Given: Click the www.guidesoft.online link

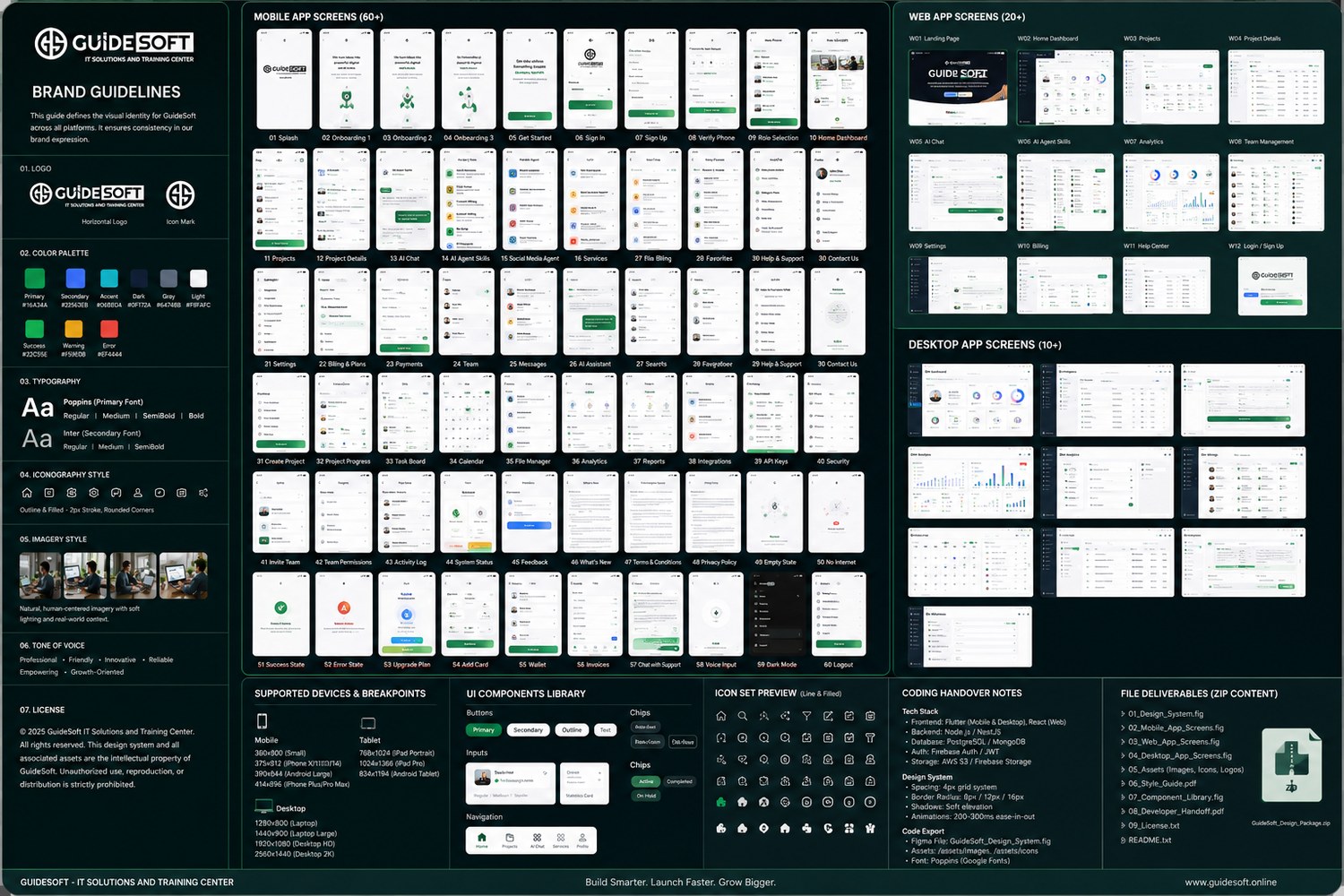Looking at the screenshot, I should (x=1230, y=883).
